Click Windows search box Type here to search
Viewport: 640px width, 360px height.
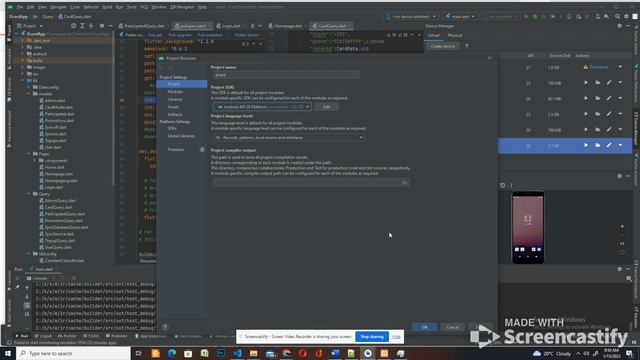(x=73, y=353)
